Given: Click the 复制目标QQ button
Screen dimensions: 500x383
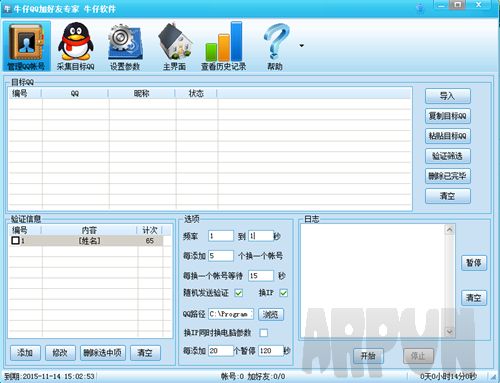Looking at the screenshot, I should point(448,116).
